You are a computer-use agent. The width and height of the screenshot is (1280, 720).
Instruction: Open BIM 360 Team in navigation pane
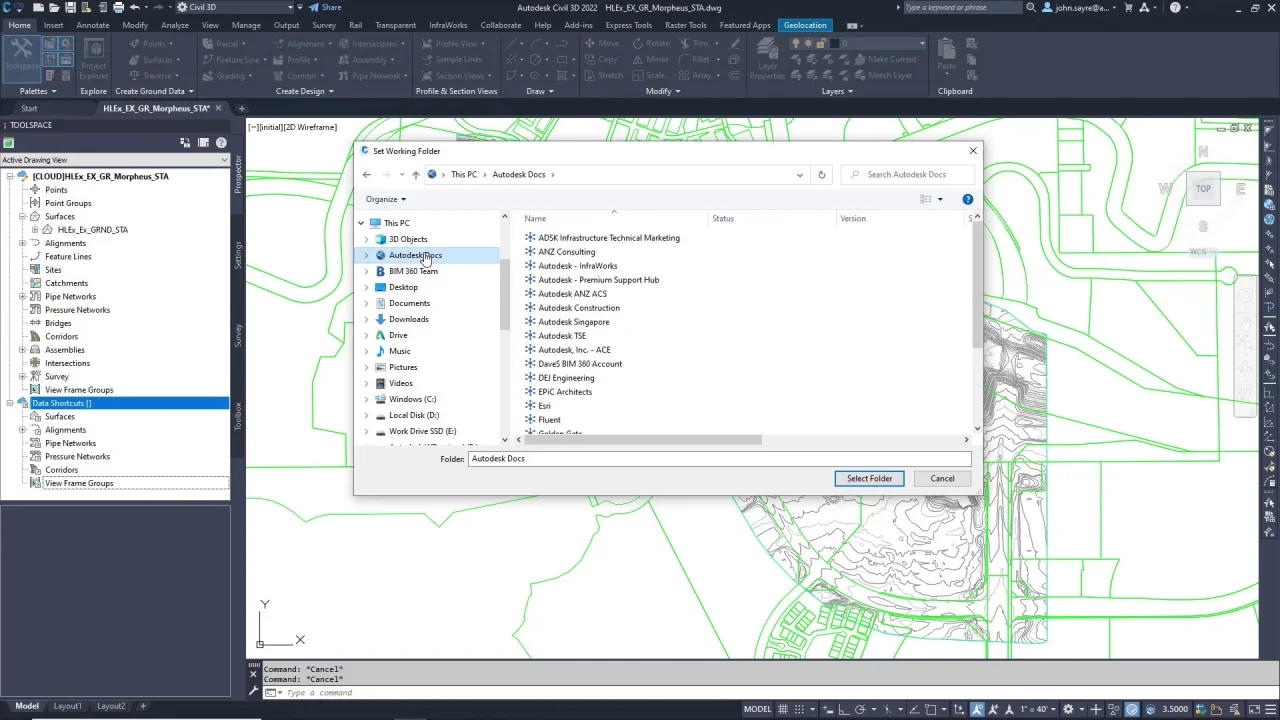pos(413,271)
